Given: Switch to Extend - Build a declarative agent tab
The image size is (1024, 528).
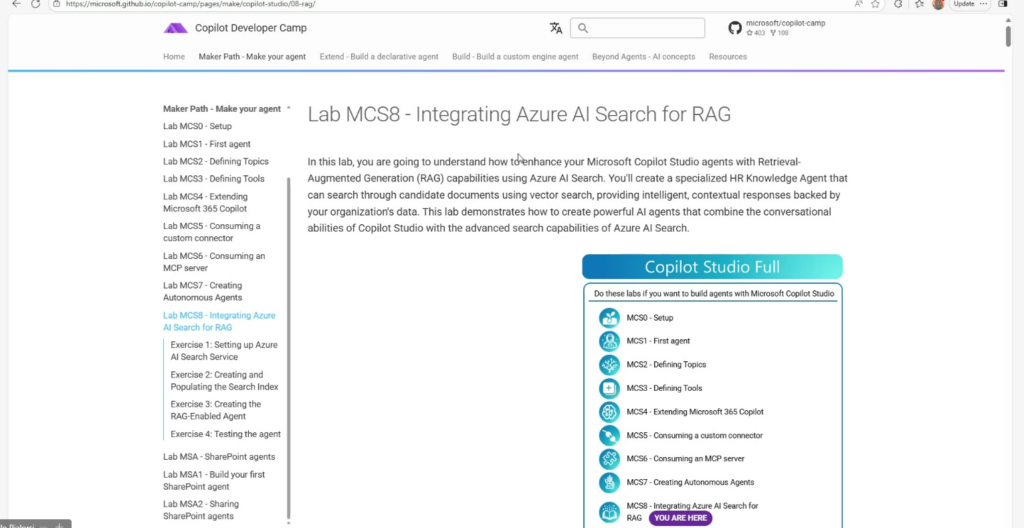Looking at the screenshot, I should click(379, 57).
